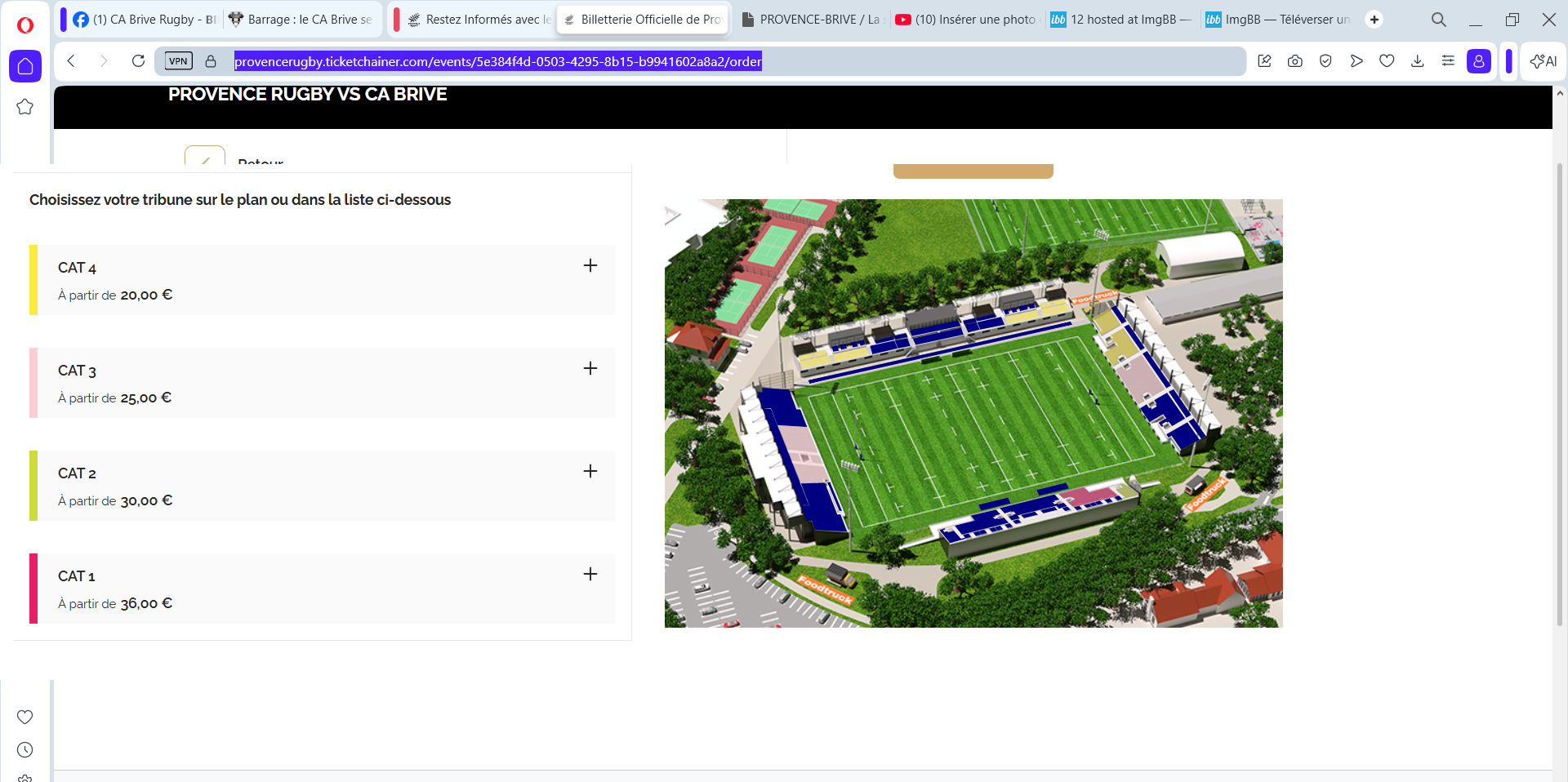Open history clock icon in sidebar
The width and height of the screenshot is (1568, 782).
tap(25, 749)
